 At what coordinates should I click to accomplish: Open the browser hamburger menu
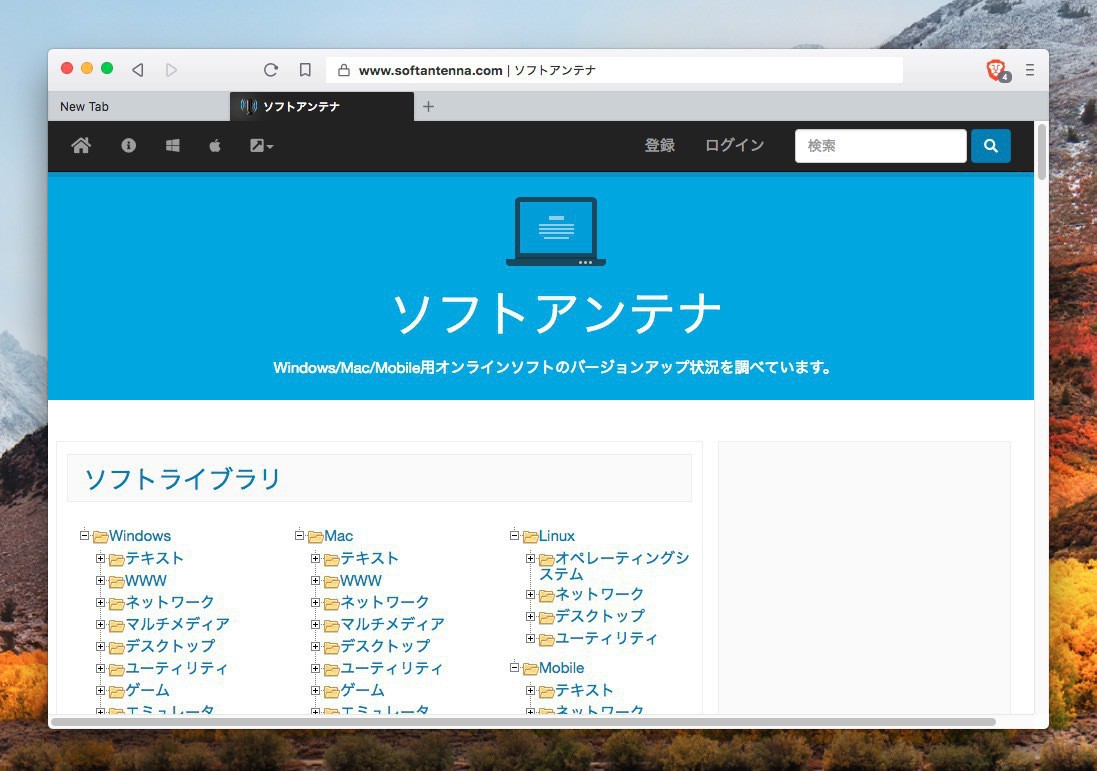[x=1030, y=70]
